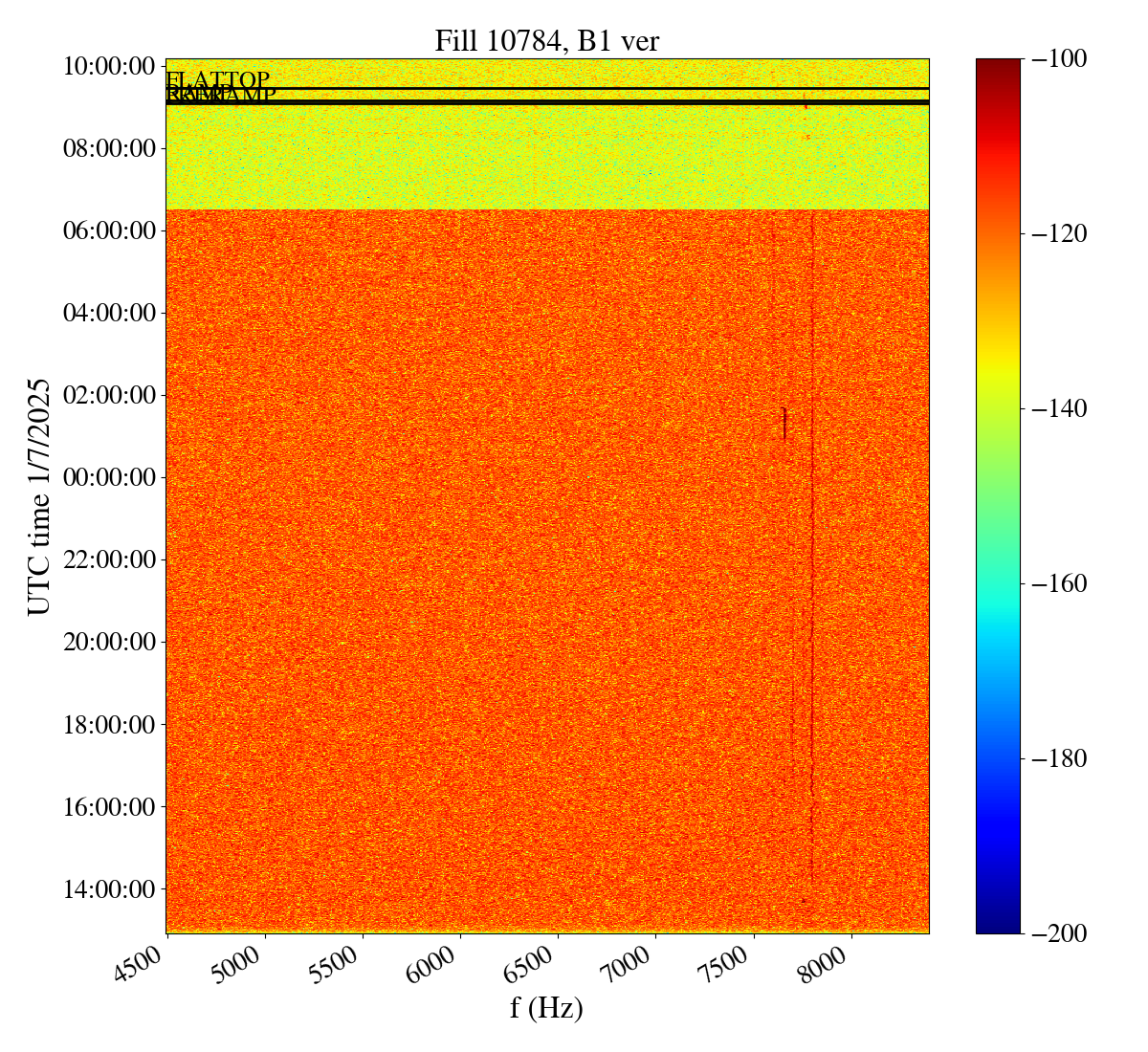Screen dimensions: 1148x1052
Task: Click the short dark line segment near 01:00:00
Action: click(784, 424)
